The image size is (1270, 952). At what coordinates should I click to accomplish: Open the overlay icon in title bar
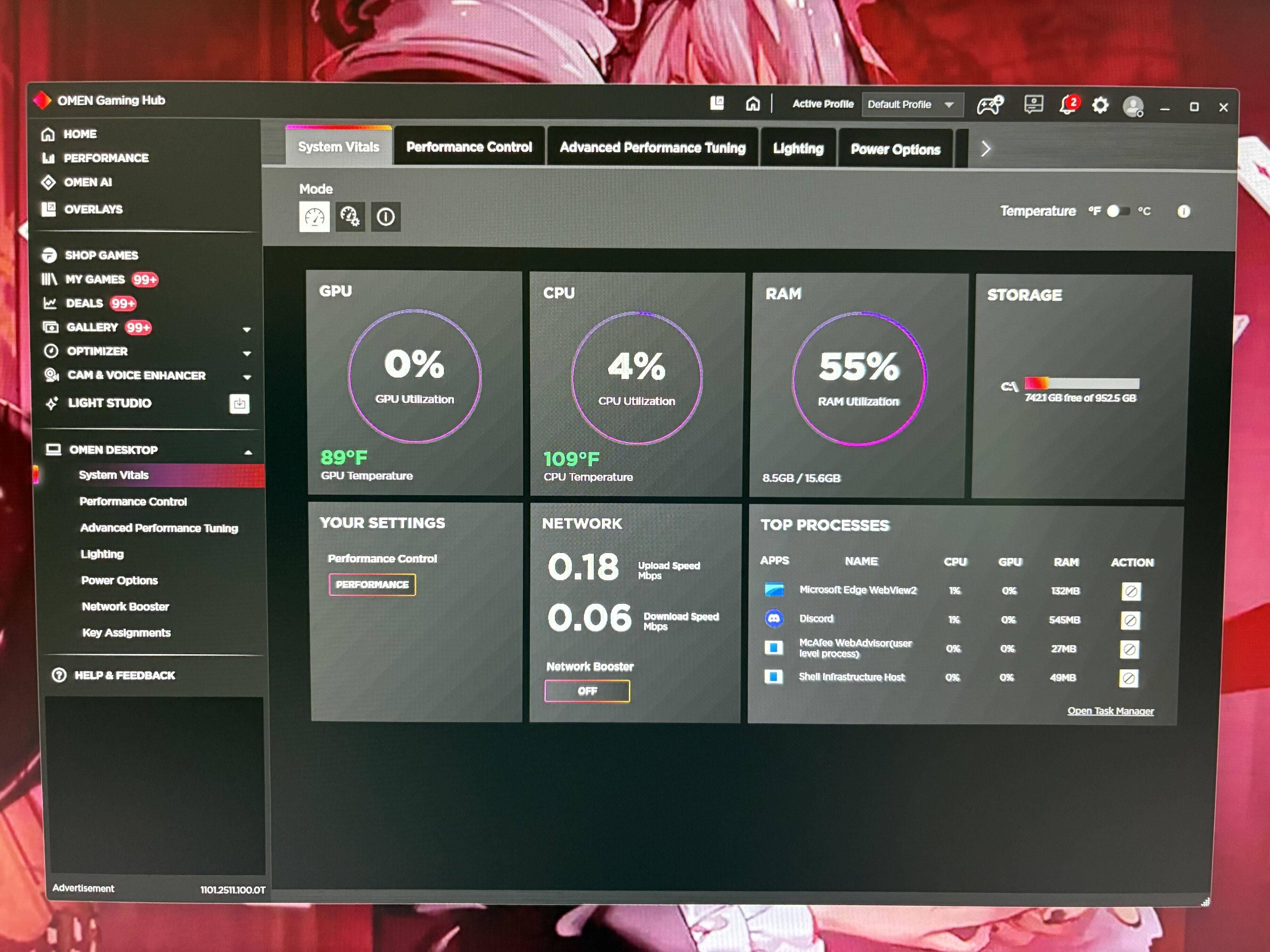point(716,103)
